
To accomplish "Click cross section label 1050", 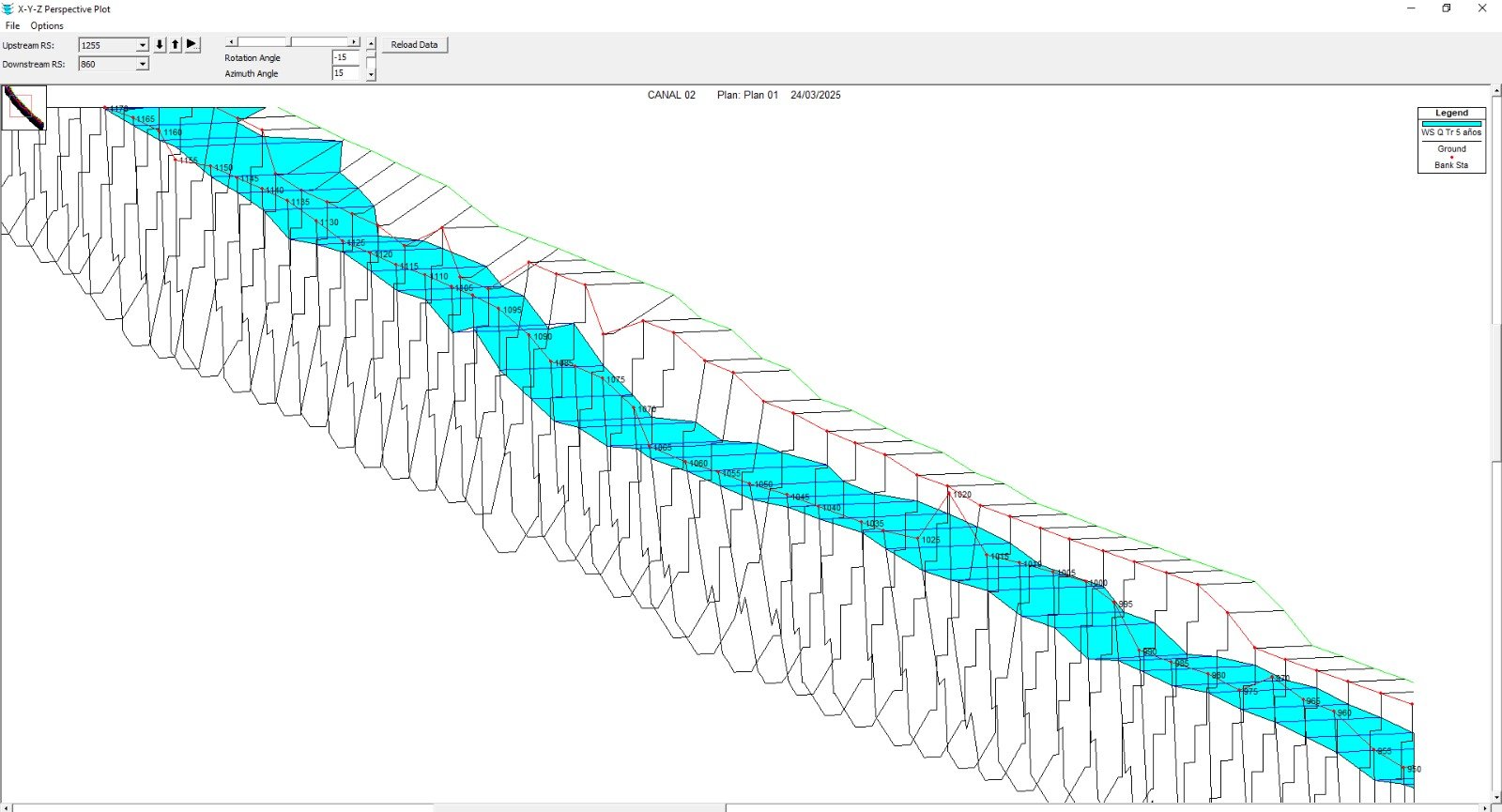I will pyautogui.click(x=762, y=485).
